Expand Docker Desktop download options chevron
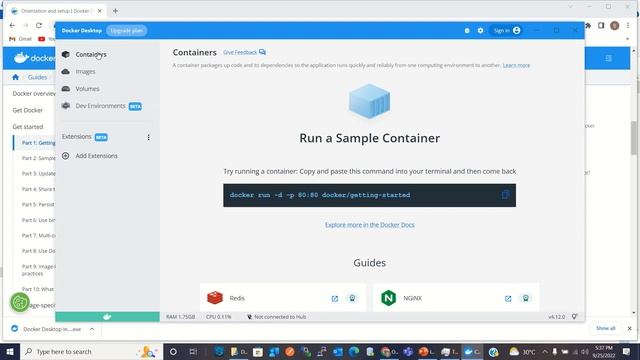This screenshot has height=360, width=640. [x=92, y=329]
